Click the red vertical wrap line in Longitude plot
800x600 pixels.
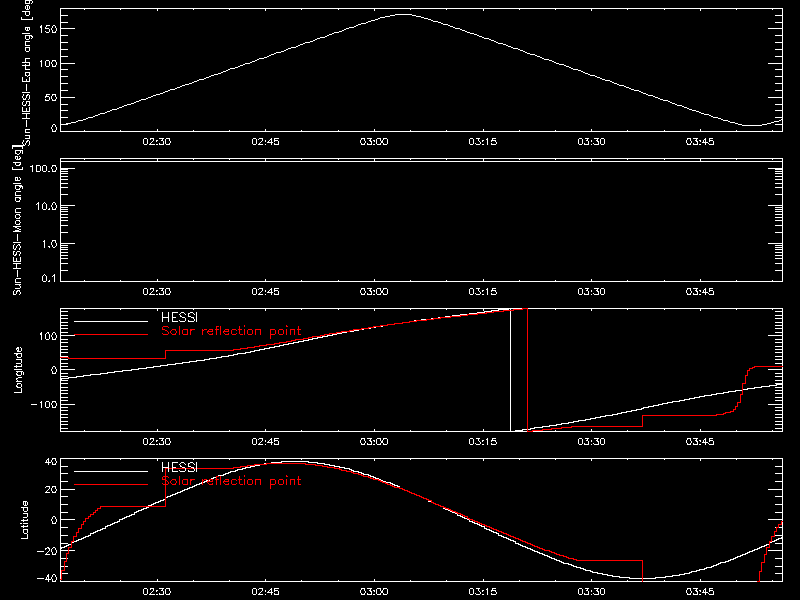pos(528,370)
